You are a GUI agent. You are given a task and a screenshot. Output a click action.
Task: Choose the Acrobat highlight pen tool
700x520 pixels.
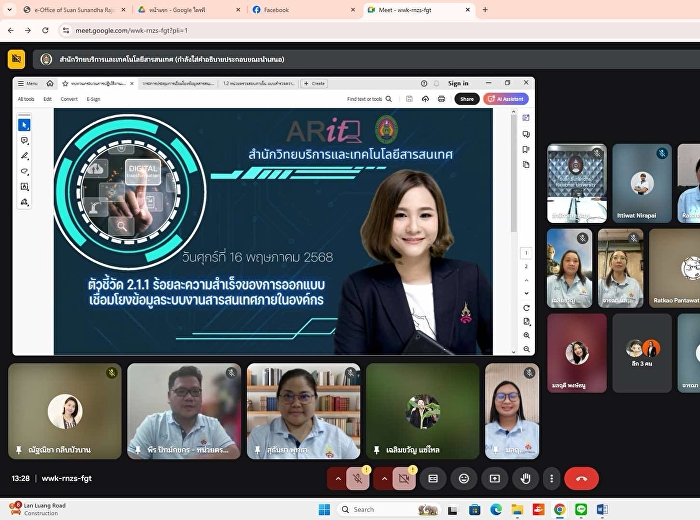coord(25,156)
